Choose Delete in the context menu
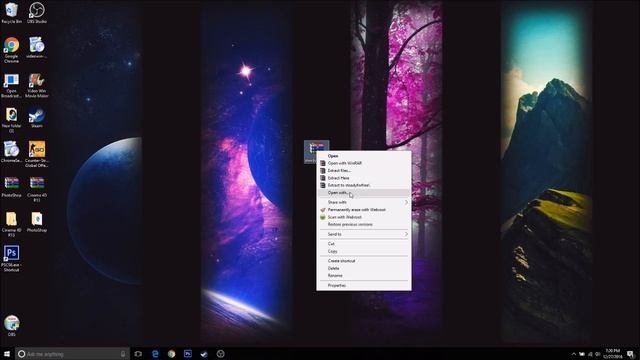The height and width of the screenshot is (360, 640). pyautogui.click(x=364, y=269)
